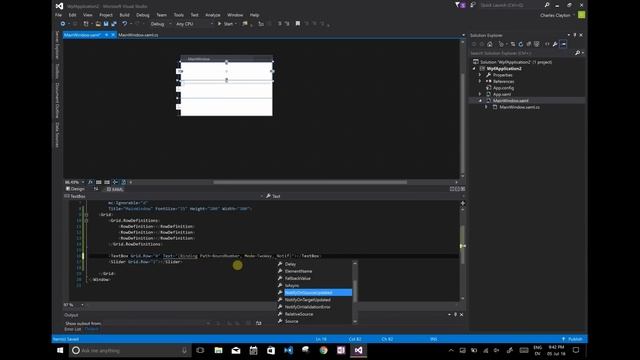The width and height of the screenshot is (640, 360).
Task: Switch to the MainWindow.xaml tab
Action: coord(82,35)
